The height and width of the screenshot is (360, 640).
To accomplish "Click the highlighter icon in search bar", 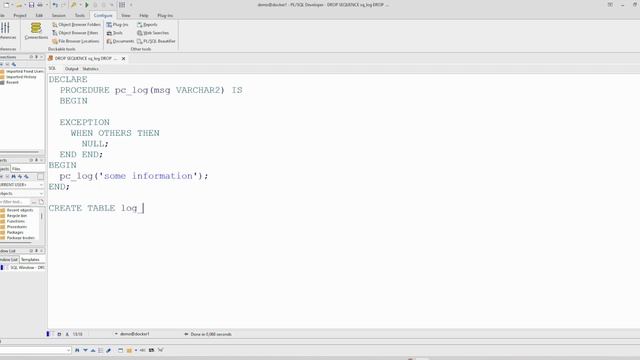I will click(x=109, y=350).
